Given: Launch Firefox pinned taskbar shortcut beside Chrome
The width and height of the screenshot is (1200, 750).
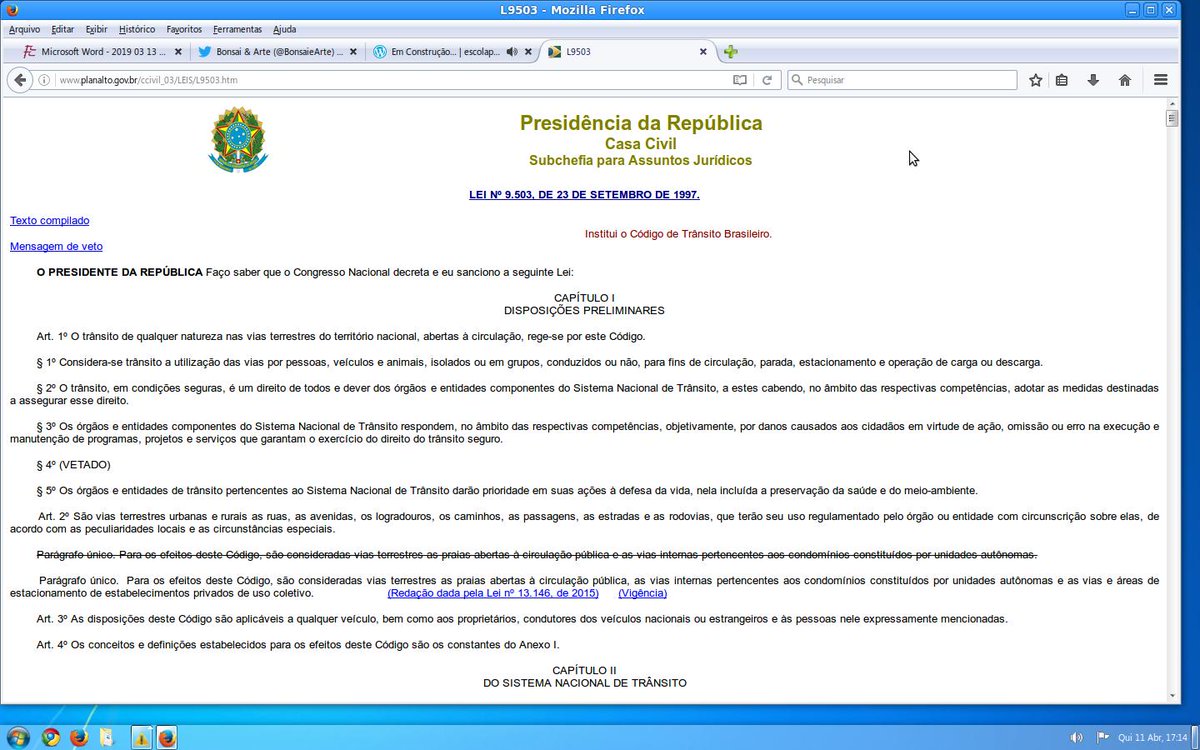Looking at the screenshot, I should [x=79, y=737].
